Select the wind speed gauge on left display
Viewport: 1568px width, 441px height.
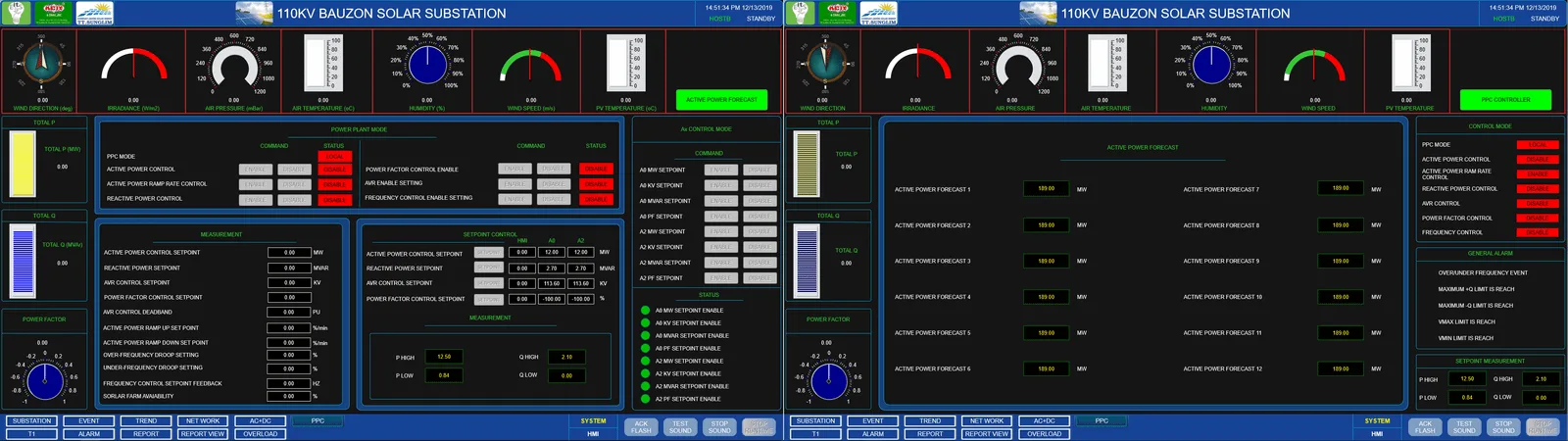coord(530,65)
